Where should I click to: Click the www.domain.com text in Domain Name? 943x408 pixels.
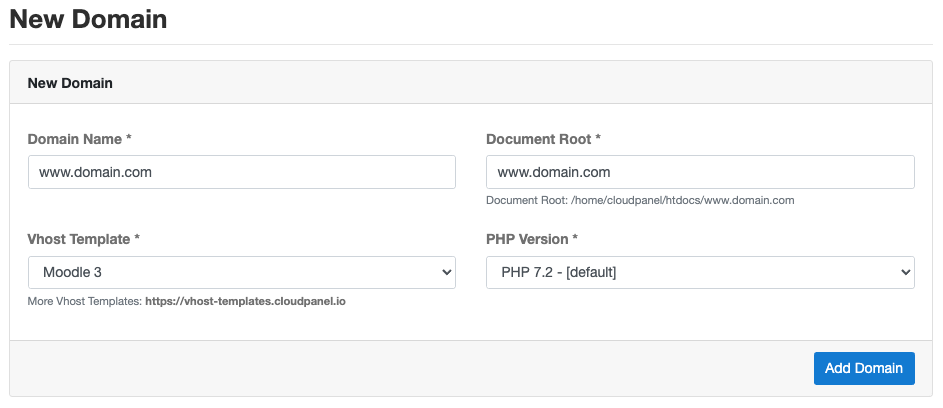point(95,173)
